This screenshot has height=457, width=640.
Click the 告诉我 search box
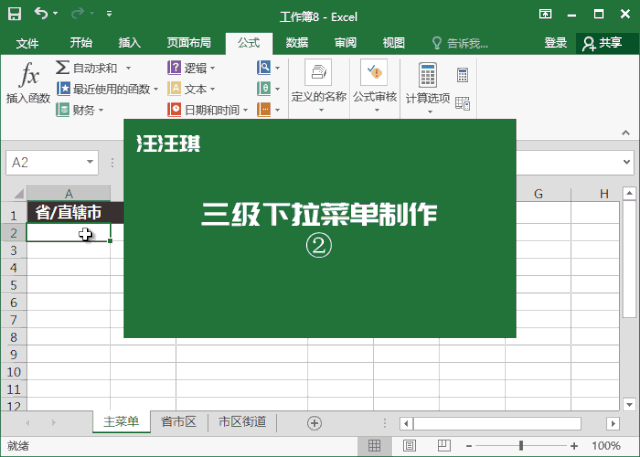coord(460,43)
